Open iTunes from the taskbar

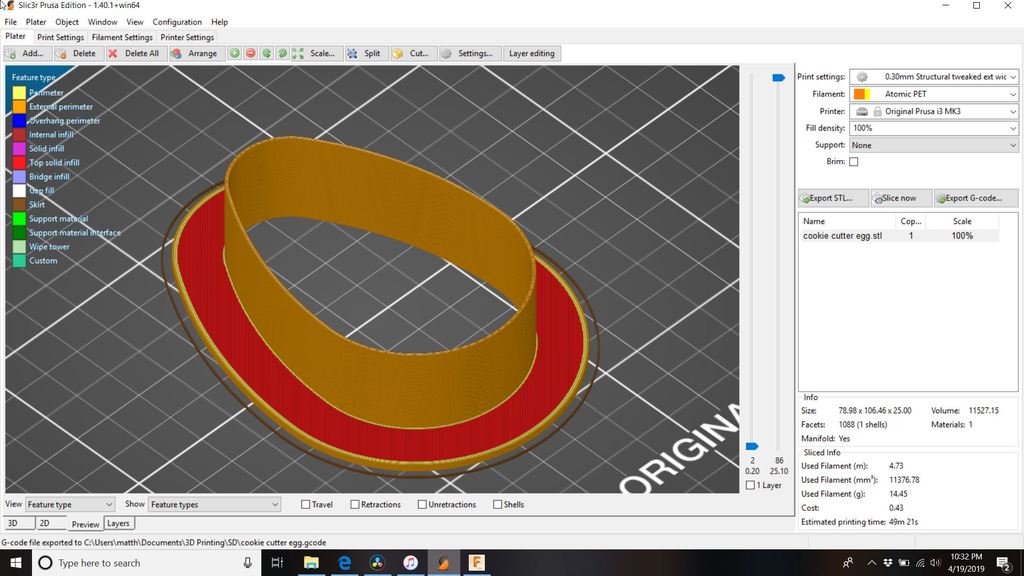click(410, 562)
